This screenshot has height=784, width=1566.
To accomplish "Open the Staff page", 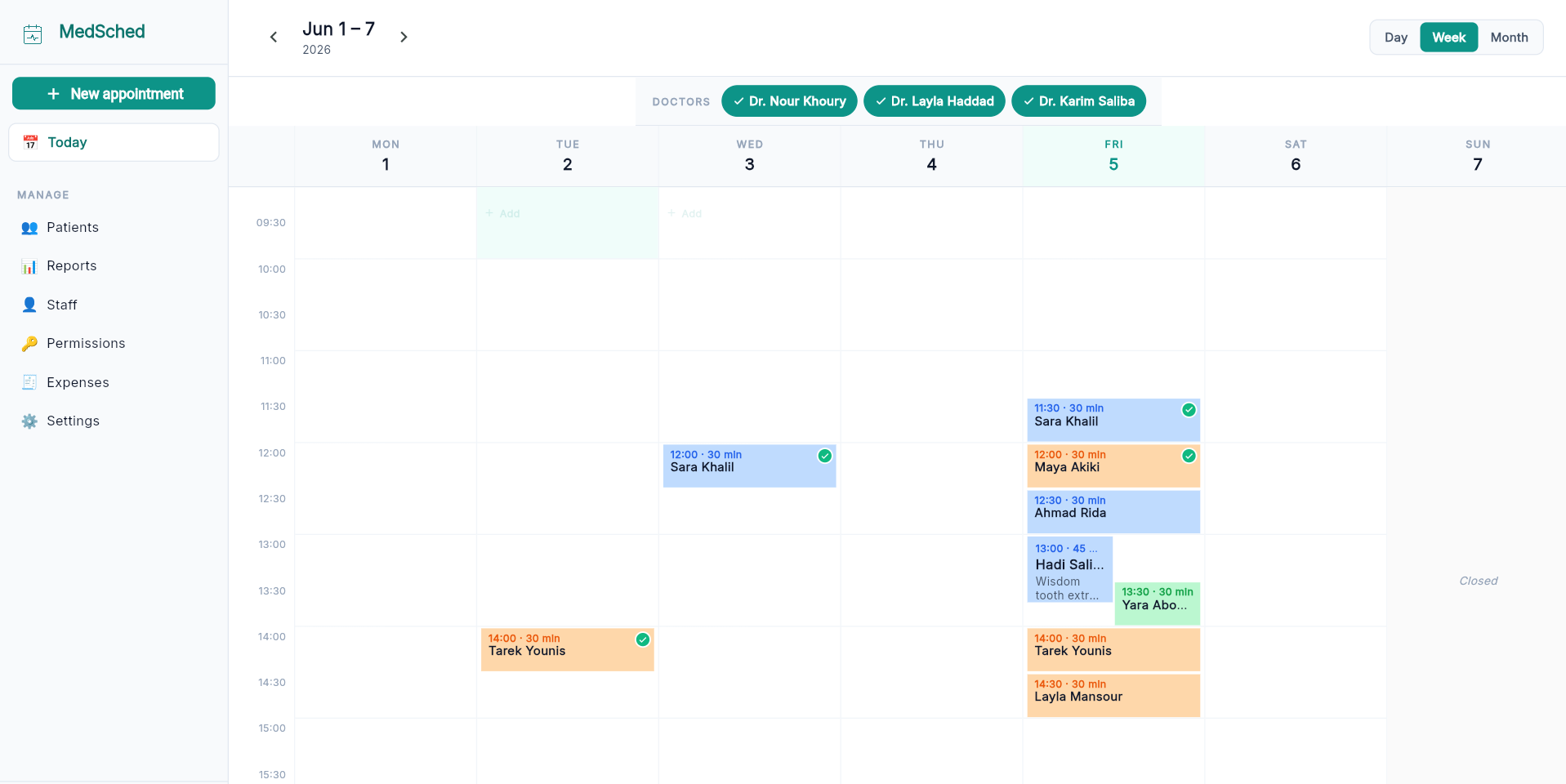I will point(114,305).
